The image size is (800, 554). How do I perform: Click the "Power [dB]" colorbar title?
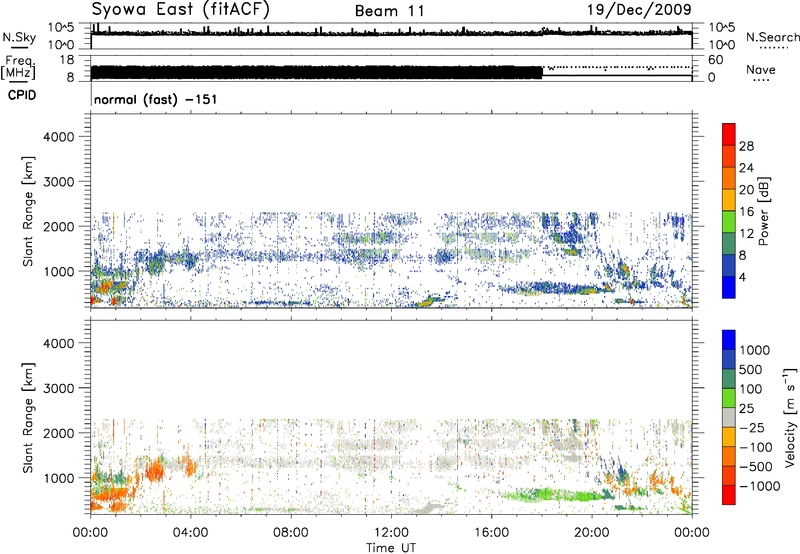[x=764, y=211]
